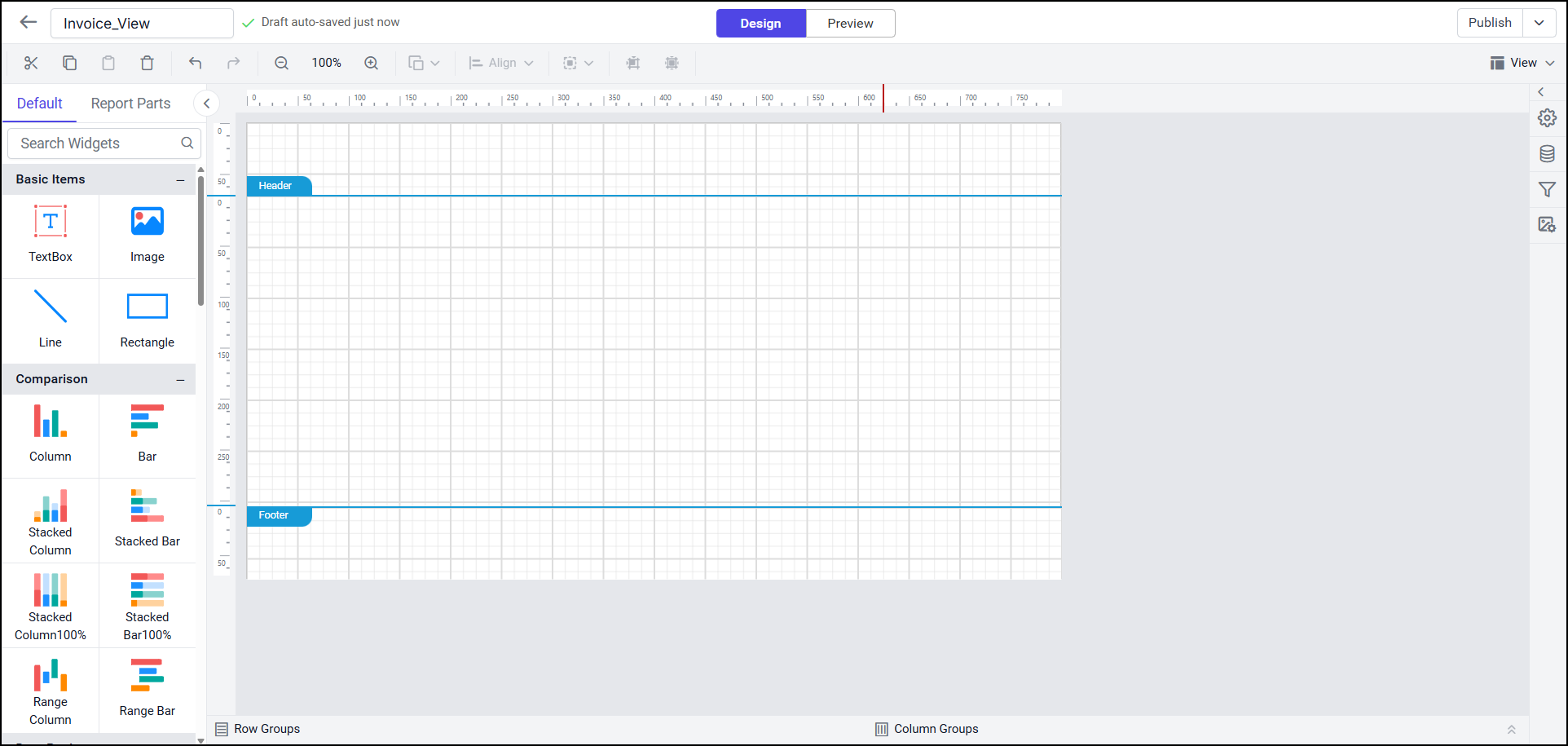Viewport: 1568px width, 746px height.
Task: Switch to the Report Parts tab
Action: (x=130, y=104)
